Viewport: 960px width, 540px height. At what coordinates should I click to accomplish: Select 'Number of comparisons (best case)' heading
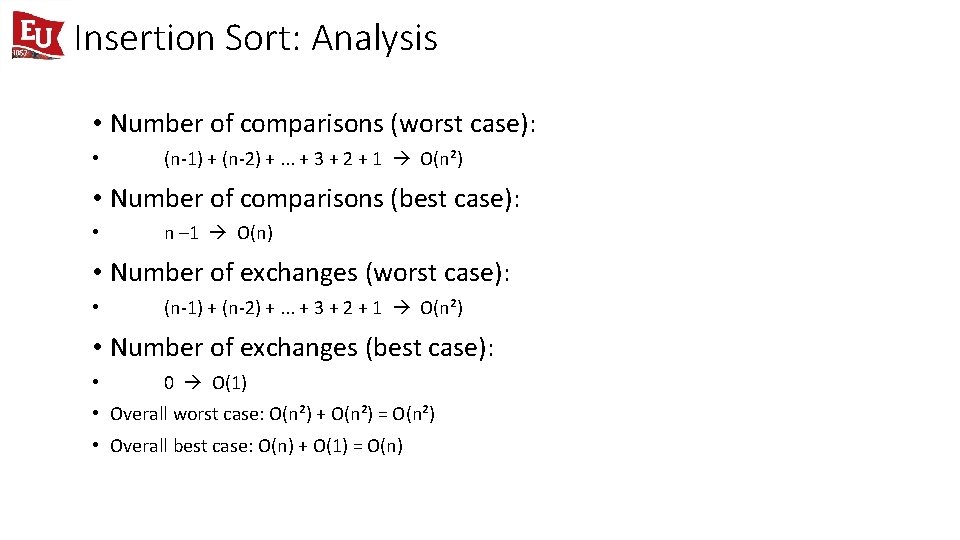(315, 198)
